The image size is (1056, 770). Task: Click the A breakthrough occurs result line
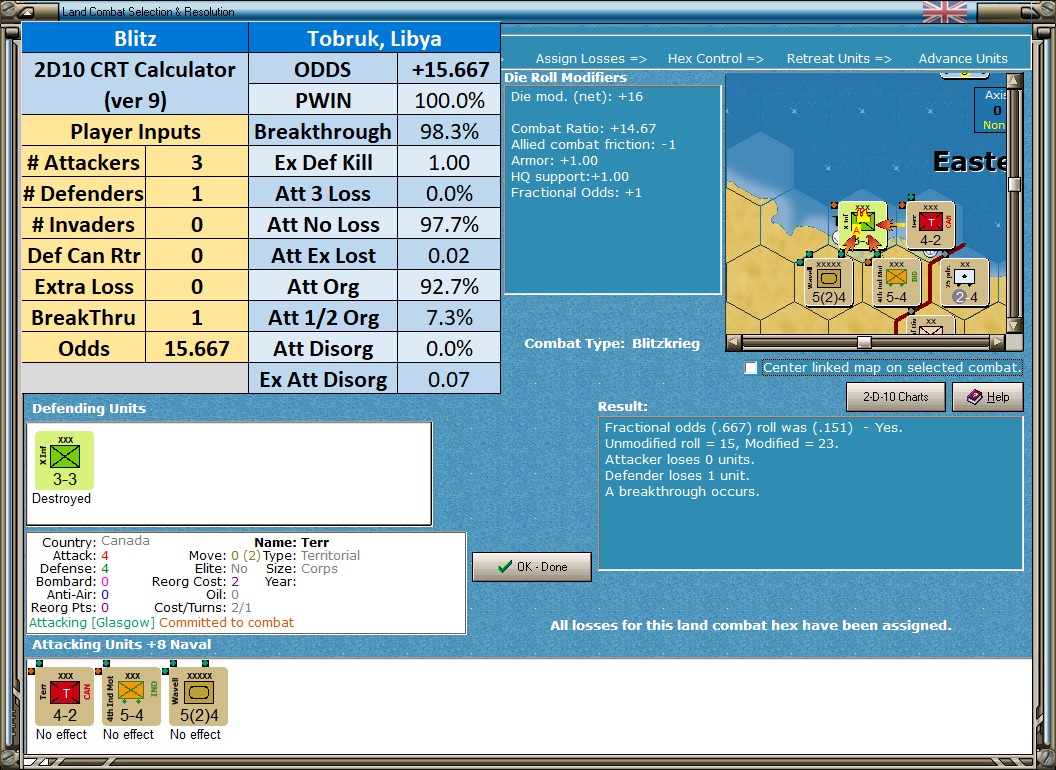[682, 492]
